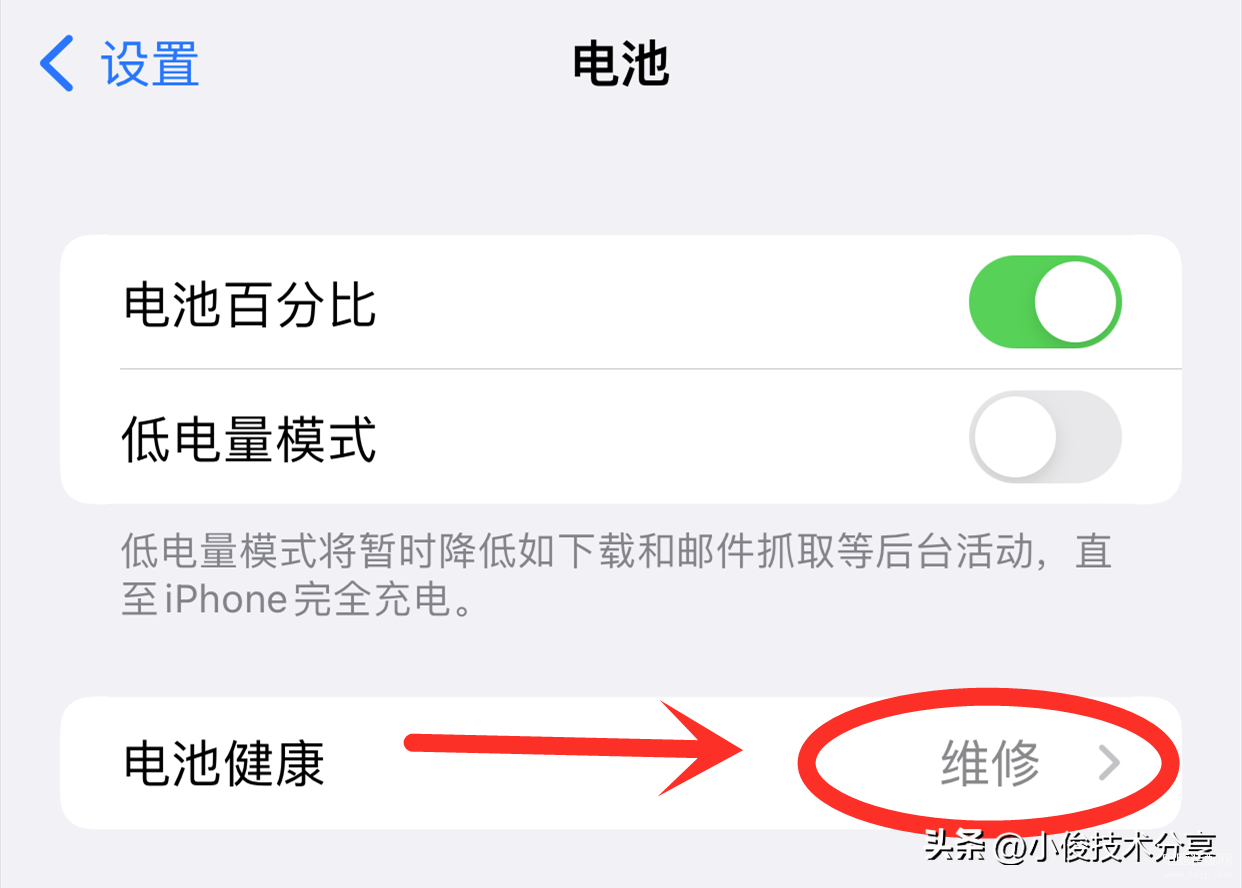Go back via the 设置 label

(150, 64)
